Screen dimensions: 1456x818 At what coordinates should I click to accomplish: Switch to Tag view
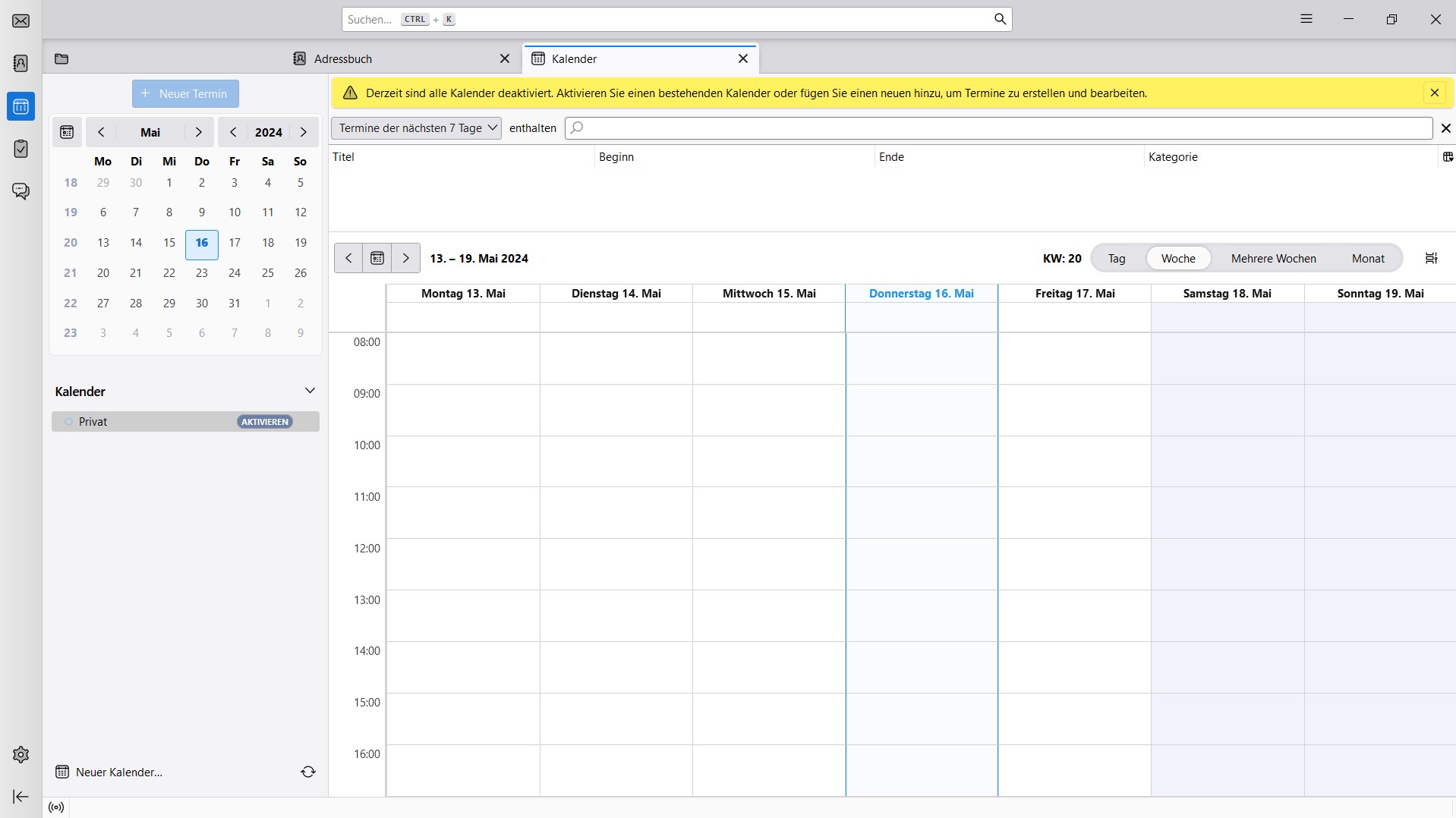[x=1116, y=259]
